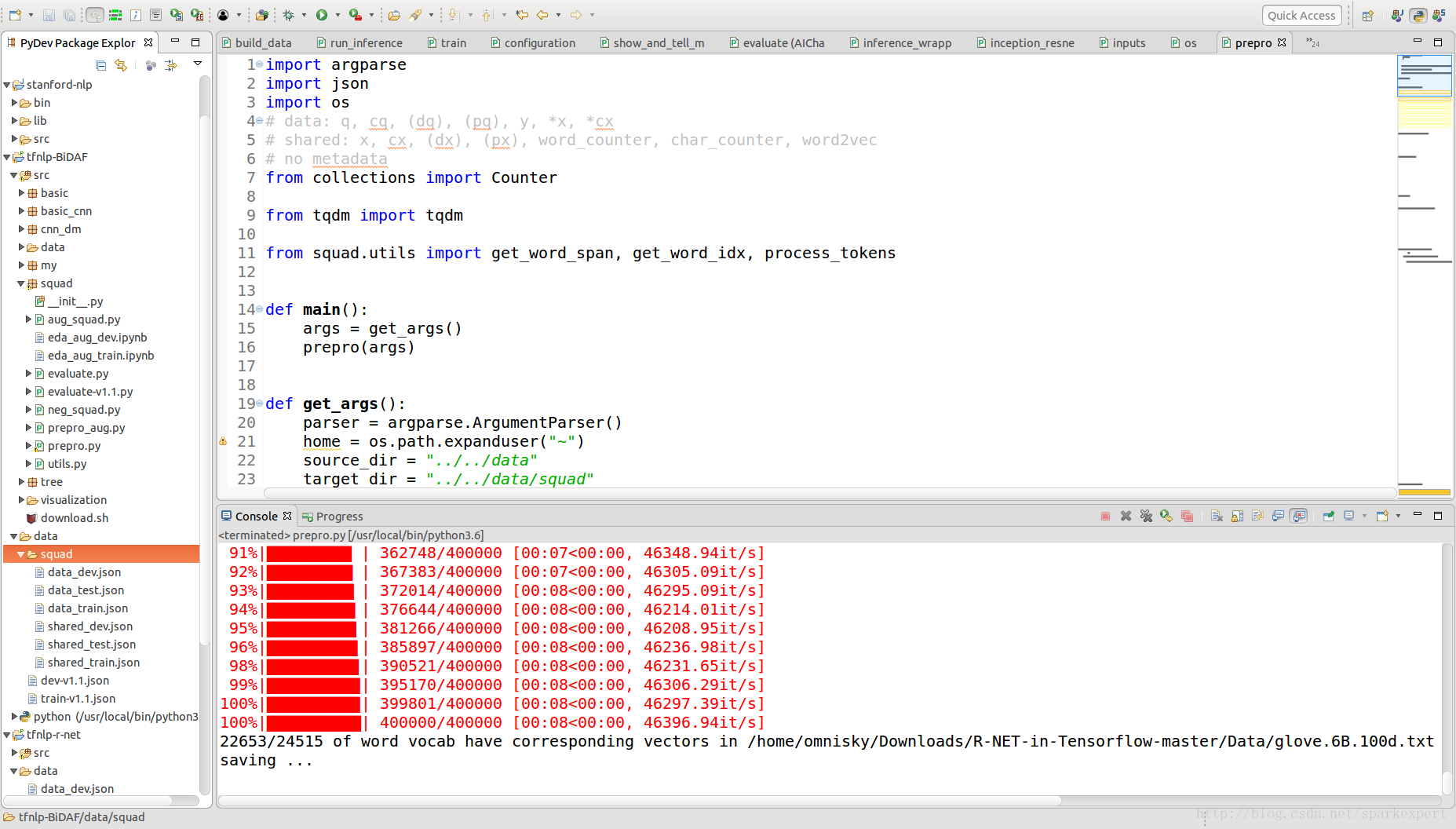Collapse the squad package under src
Image resolution: width=1456 pixels, height=829 pixels.
(x=21, y=283)
